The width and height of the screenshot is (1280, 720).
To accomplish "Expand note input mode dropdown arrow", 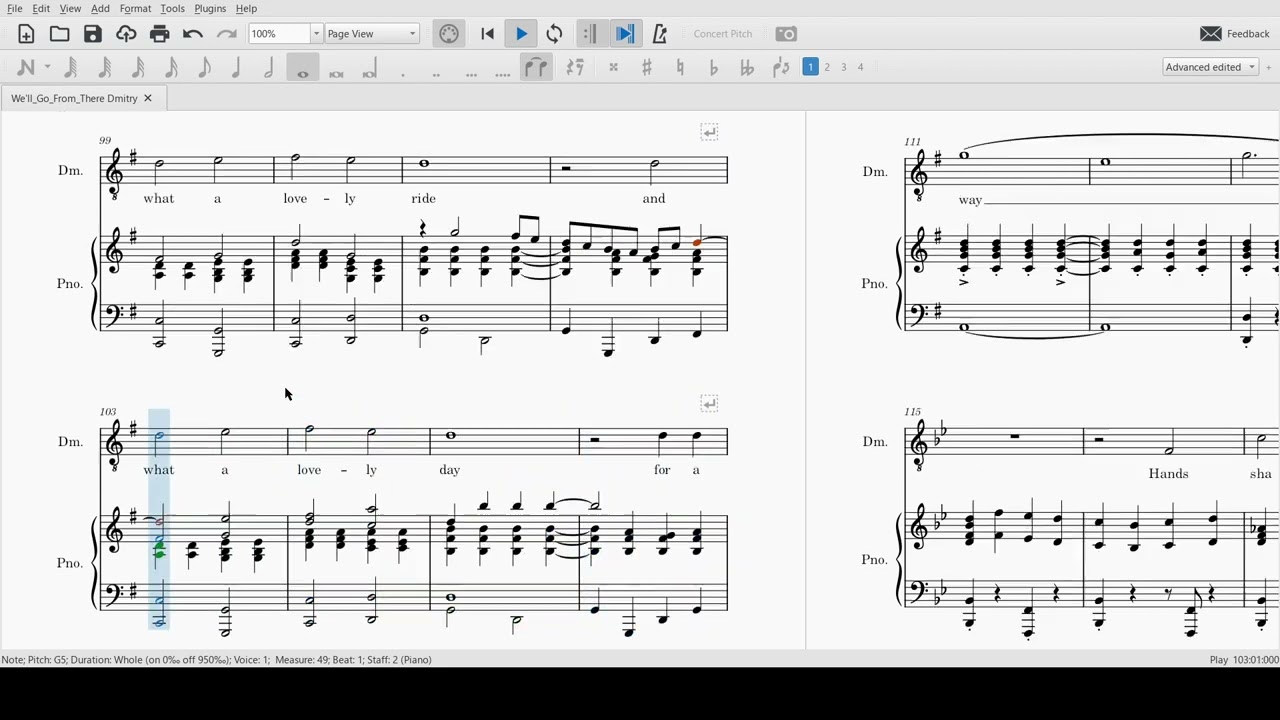I will point(47,67).
